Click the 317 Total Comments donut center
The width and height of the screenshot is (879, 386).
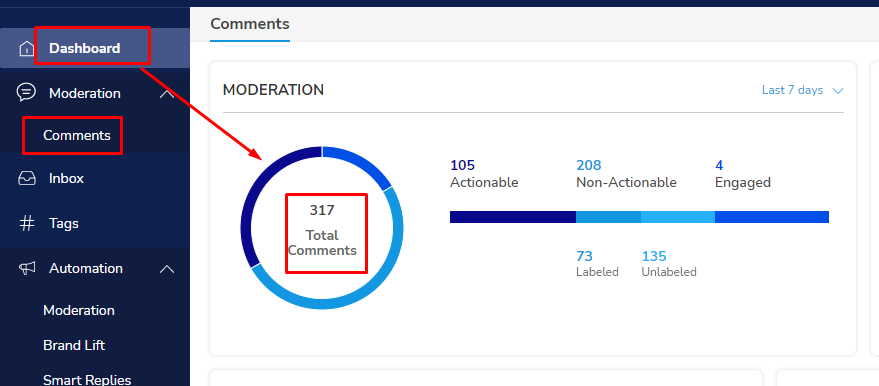click(x=322, y=230)
